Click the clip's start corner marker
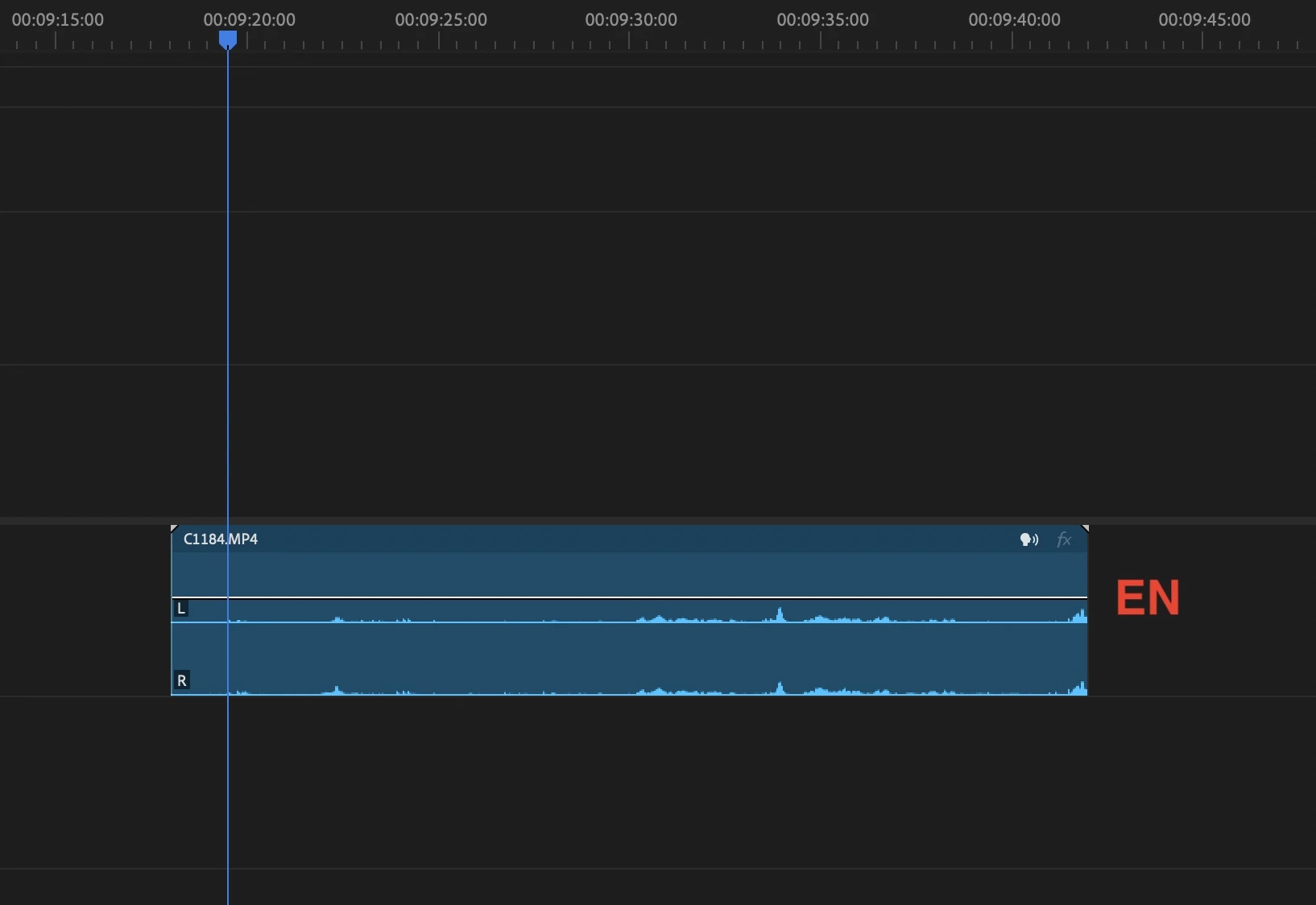The height and width of the screenshot is (905, 1316). point(174,529)
